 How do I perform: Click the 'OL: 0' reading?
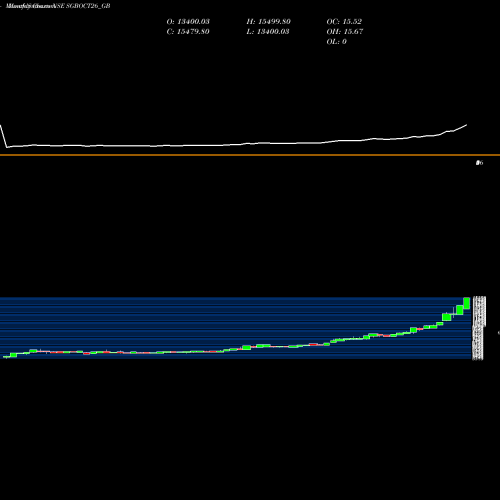pyautogui.click(x=336, y=42)
